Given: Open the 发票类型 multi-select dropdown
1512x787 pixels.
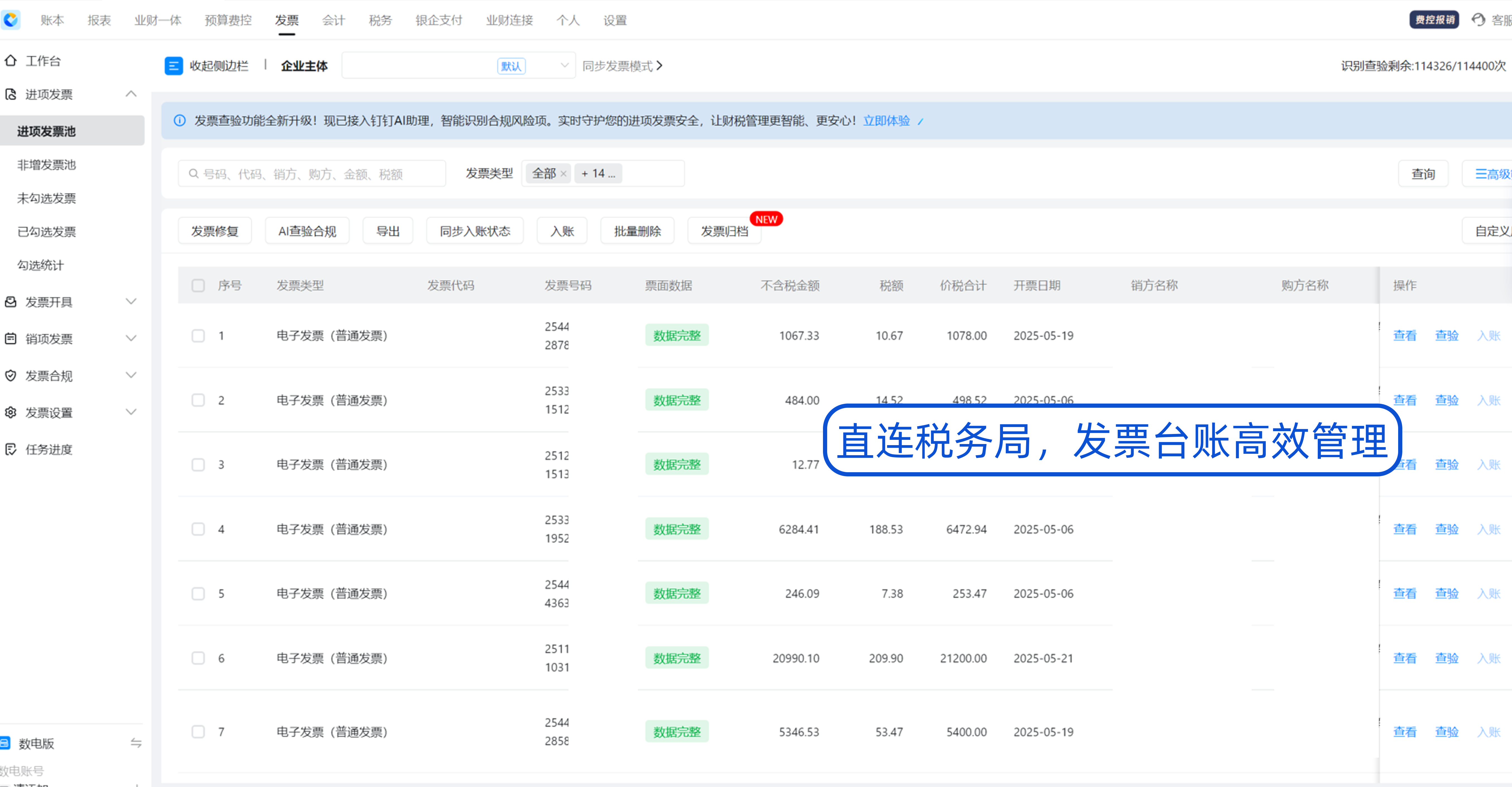Looking at the screenshot, I should [603, 174].
